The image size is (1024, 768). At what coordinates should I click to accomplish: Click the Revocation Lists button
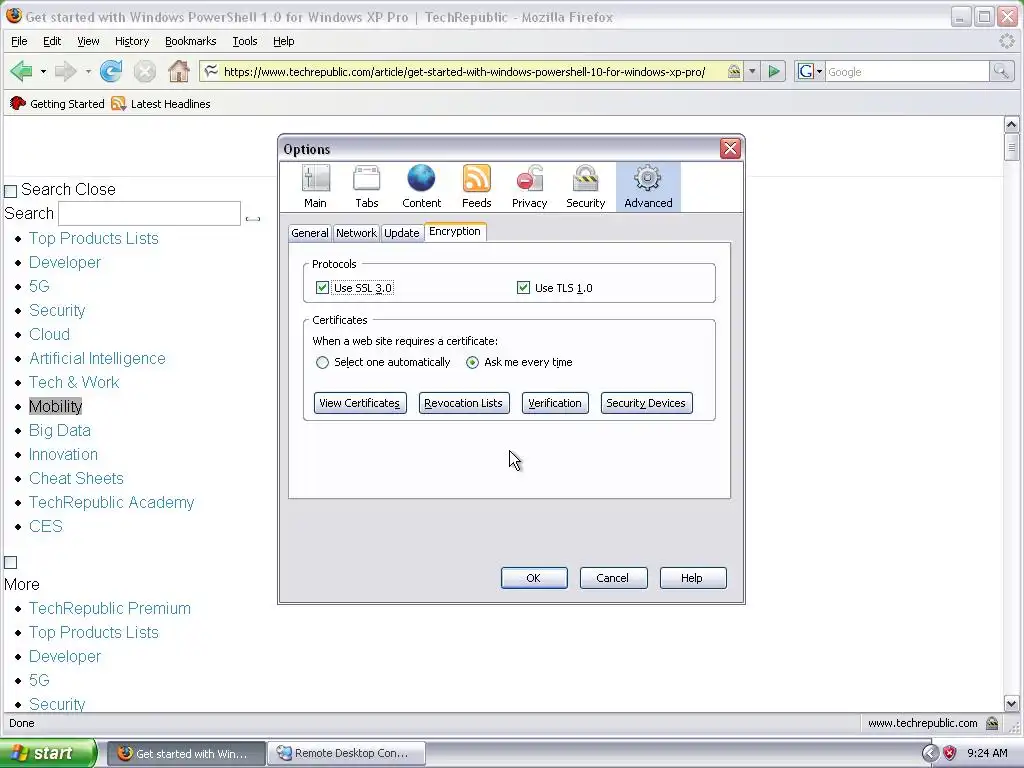point(464,403)
